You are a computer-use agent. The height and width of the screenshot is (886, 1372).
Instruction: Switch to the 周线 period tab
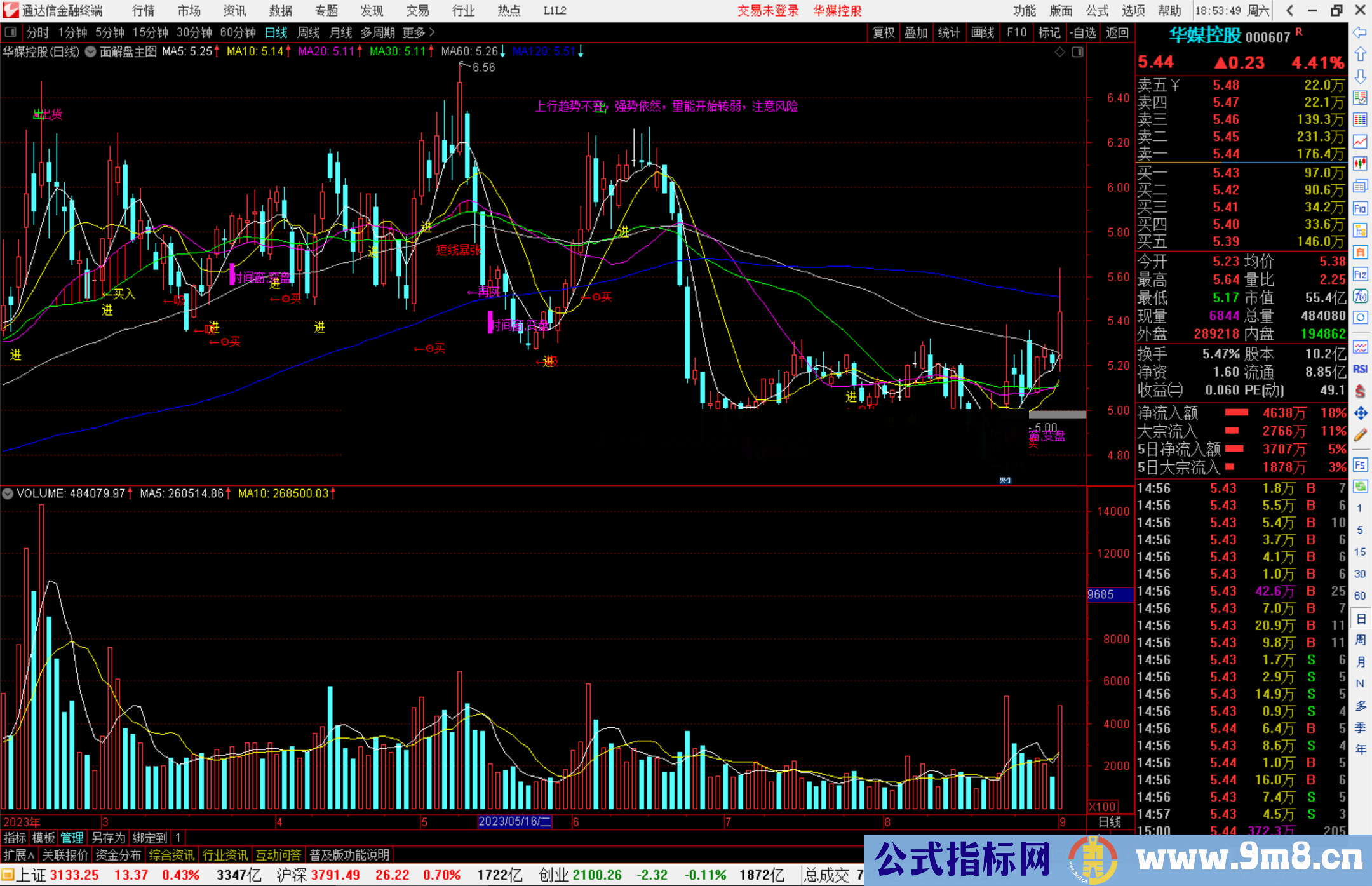[x=309, y=32]
